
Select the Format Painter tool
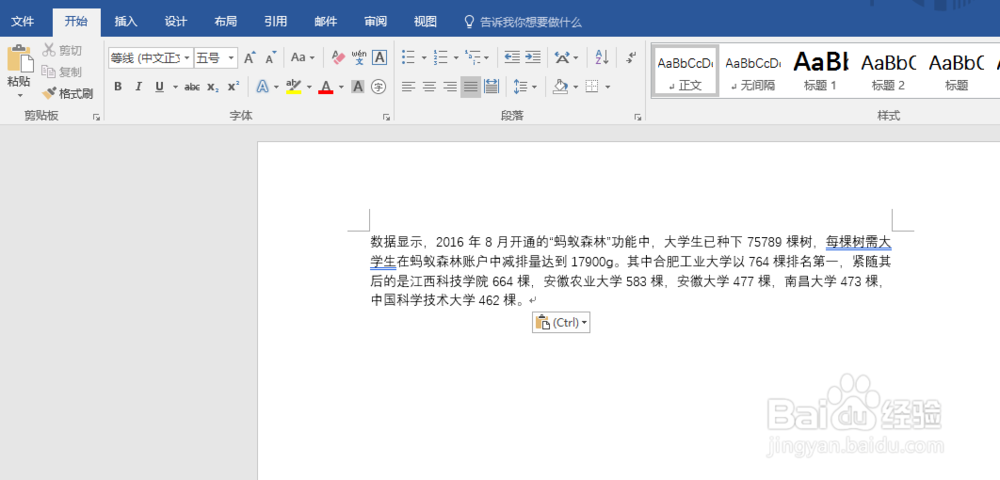pos(68,94)
